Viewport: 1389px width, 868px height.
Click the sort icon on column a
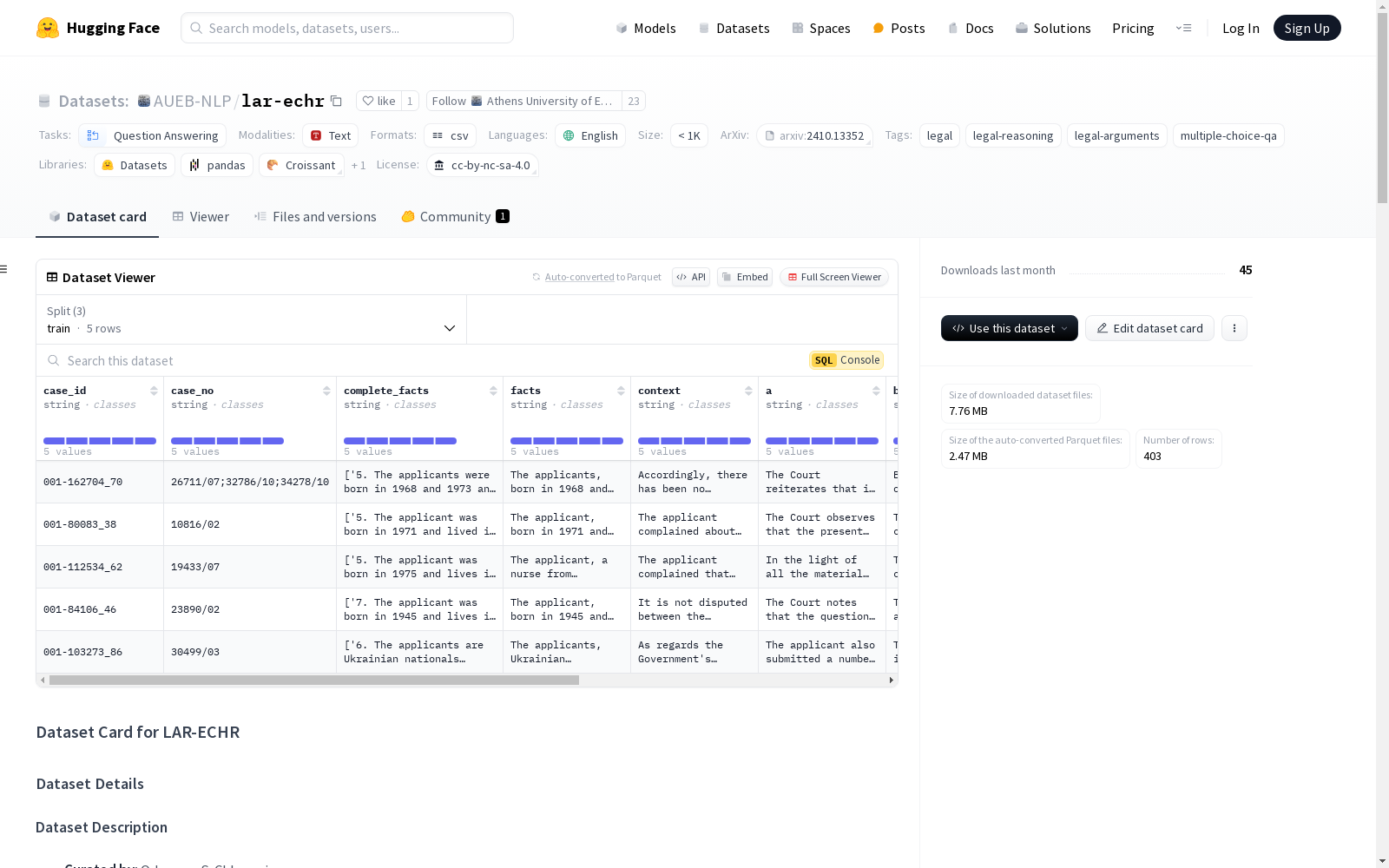(x=876, y=391)
